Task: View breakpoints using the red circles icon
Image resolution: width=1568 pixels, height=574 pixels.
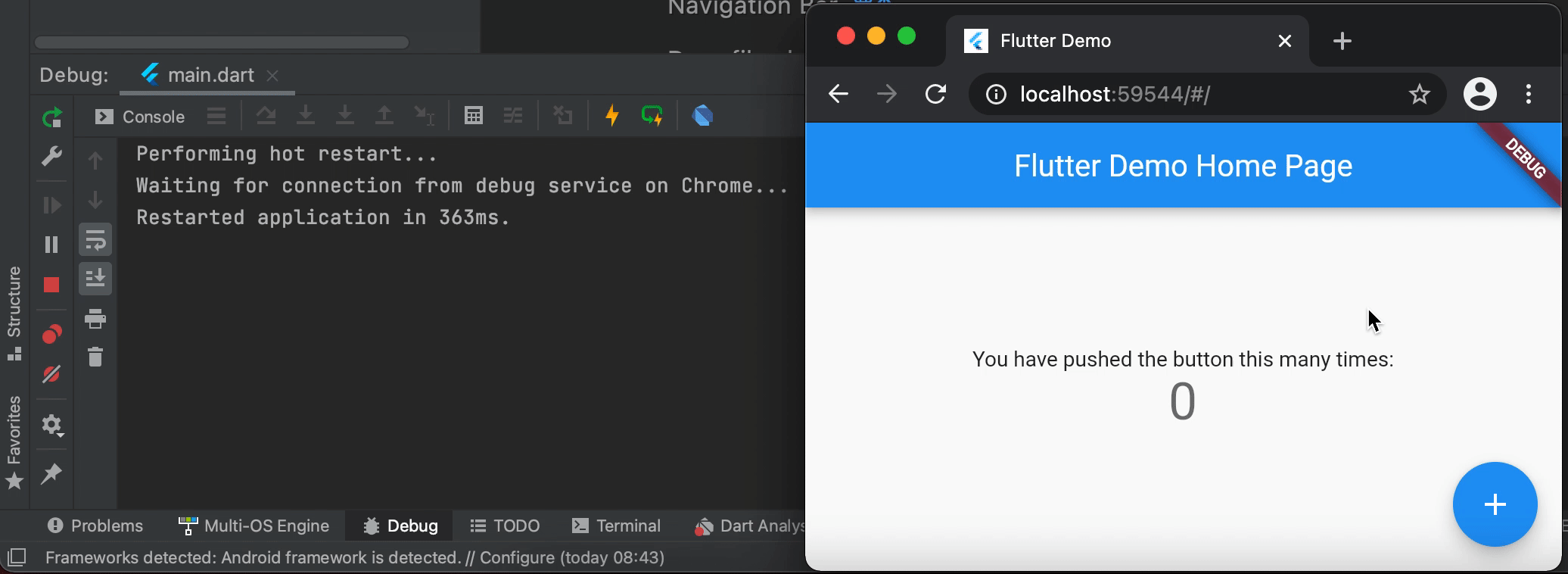Action: (51, 334)
